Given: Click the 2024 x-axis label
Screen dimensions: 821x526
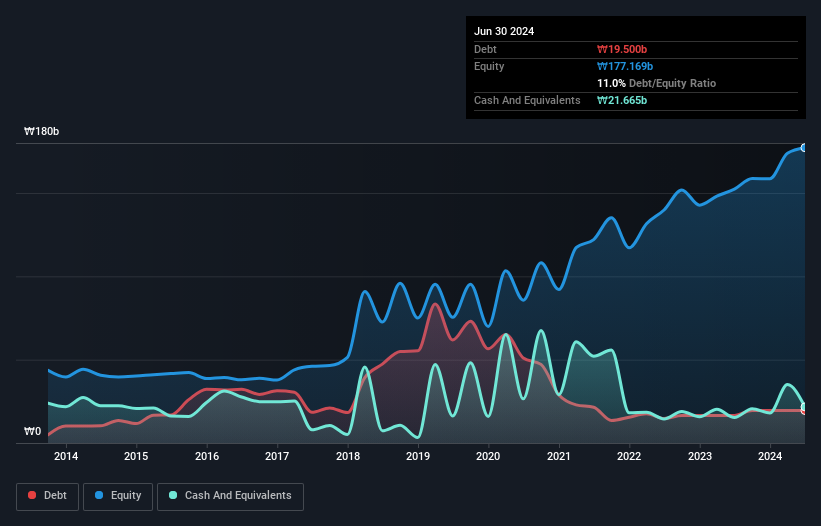Looking at the screenshot, I should pyautogui.click(x=770, y=456).
